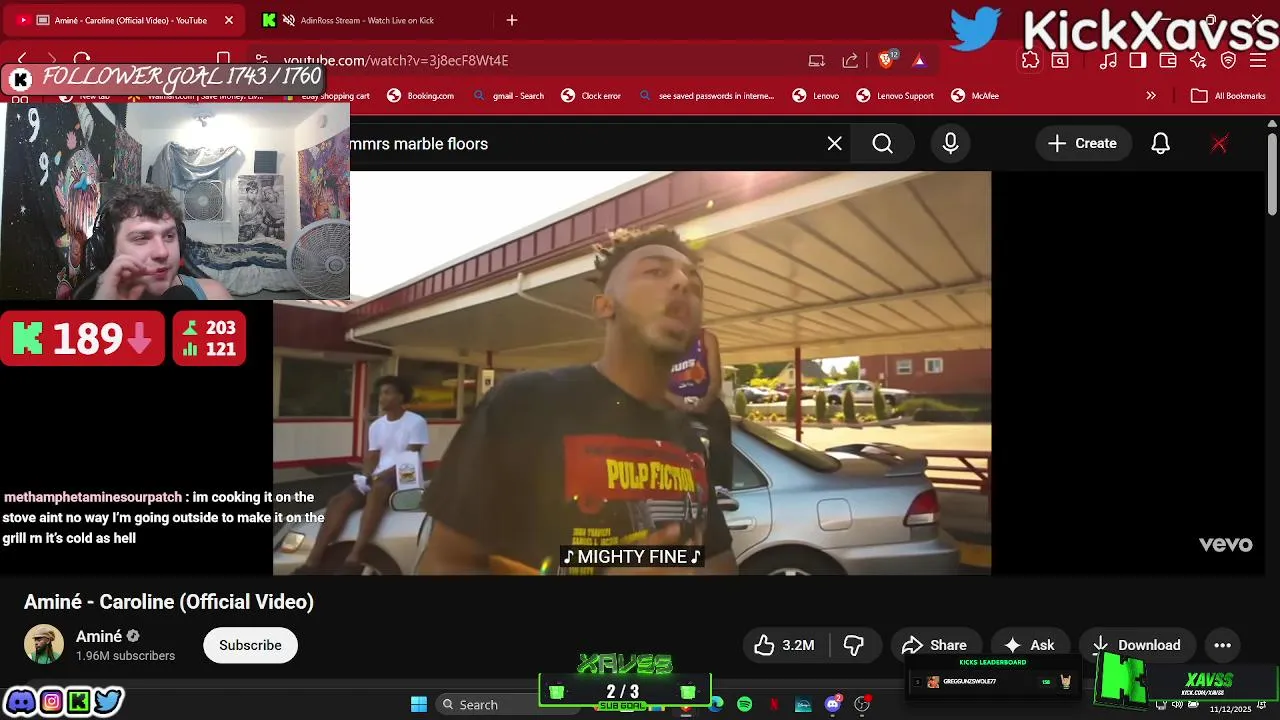Open the Lenovo Support bookmark
This screenshot has width=1280, height=720.
[895, 96]
